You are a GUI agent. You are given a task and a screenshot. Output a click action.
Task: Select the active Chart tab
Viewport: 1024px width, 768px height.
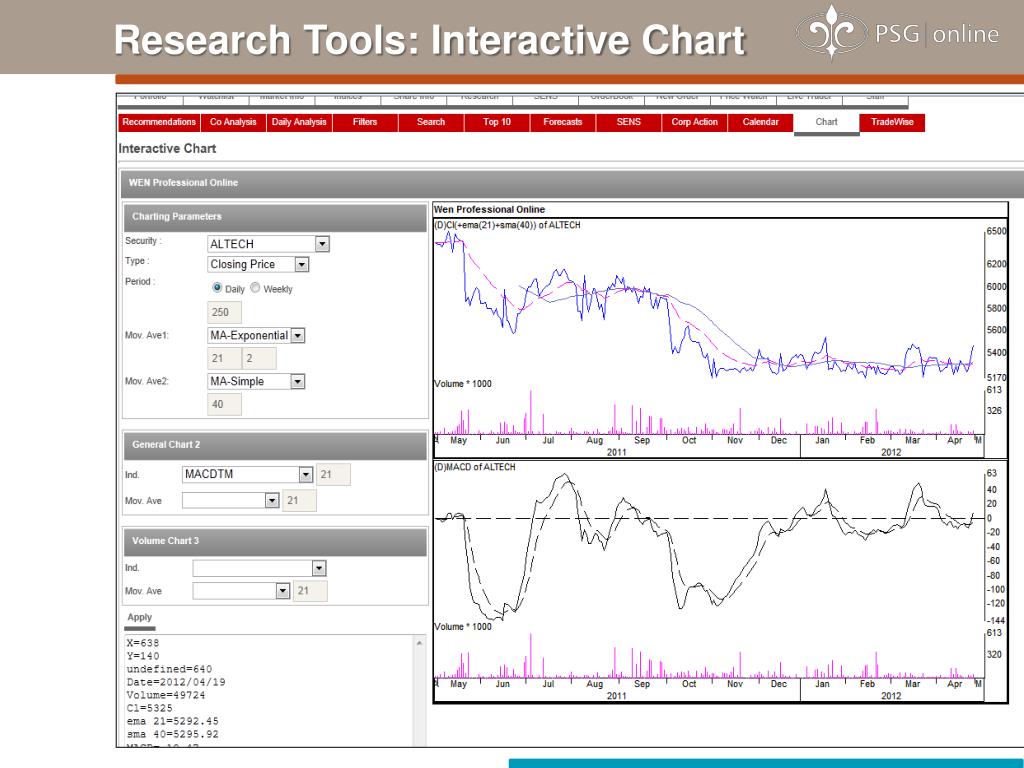pos(827,122)
